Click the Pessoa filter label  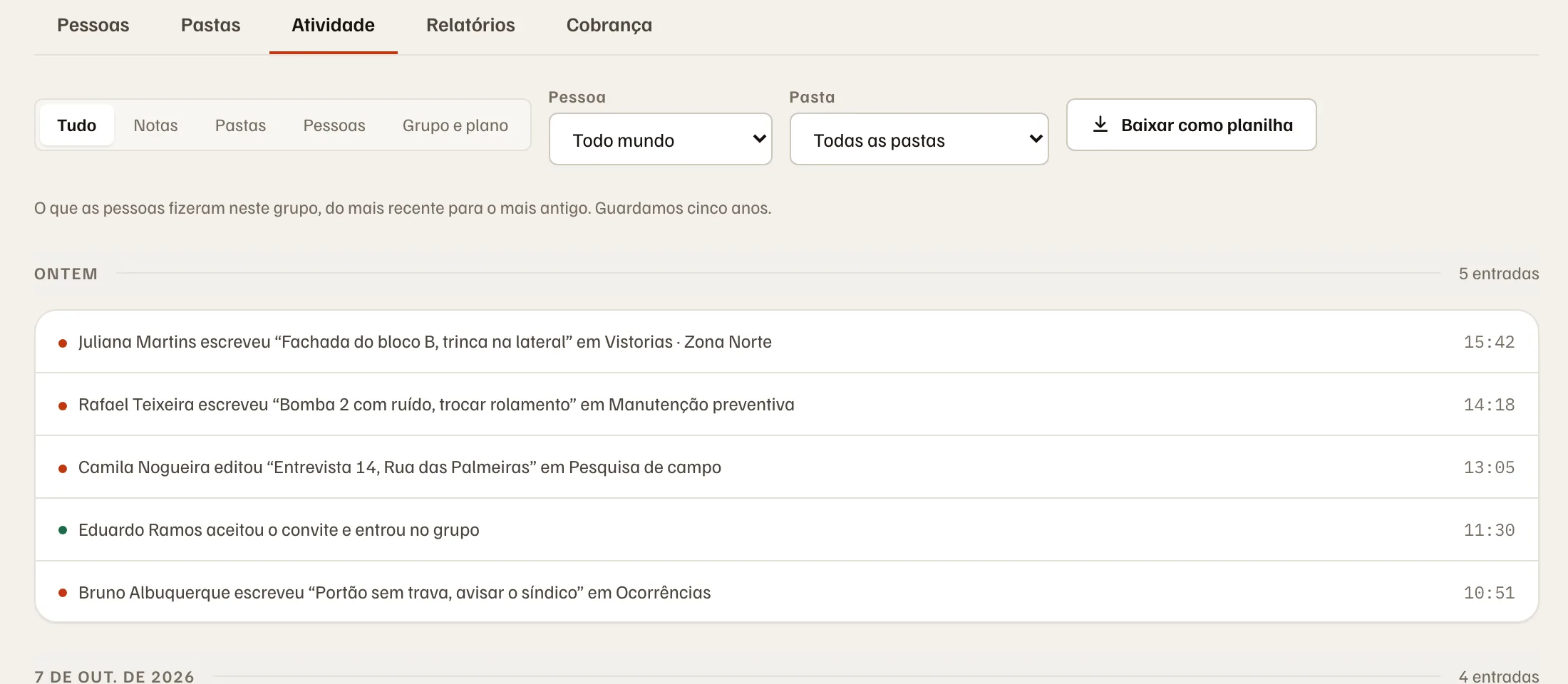(x=577, y=97)
